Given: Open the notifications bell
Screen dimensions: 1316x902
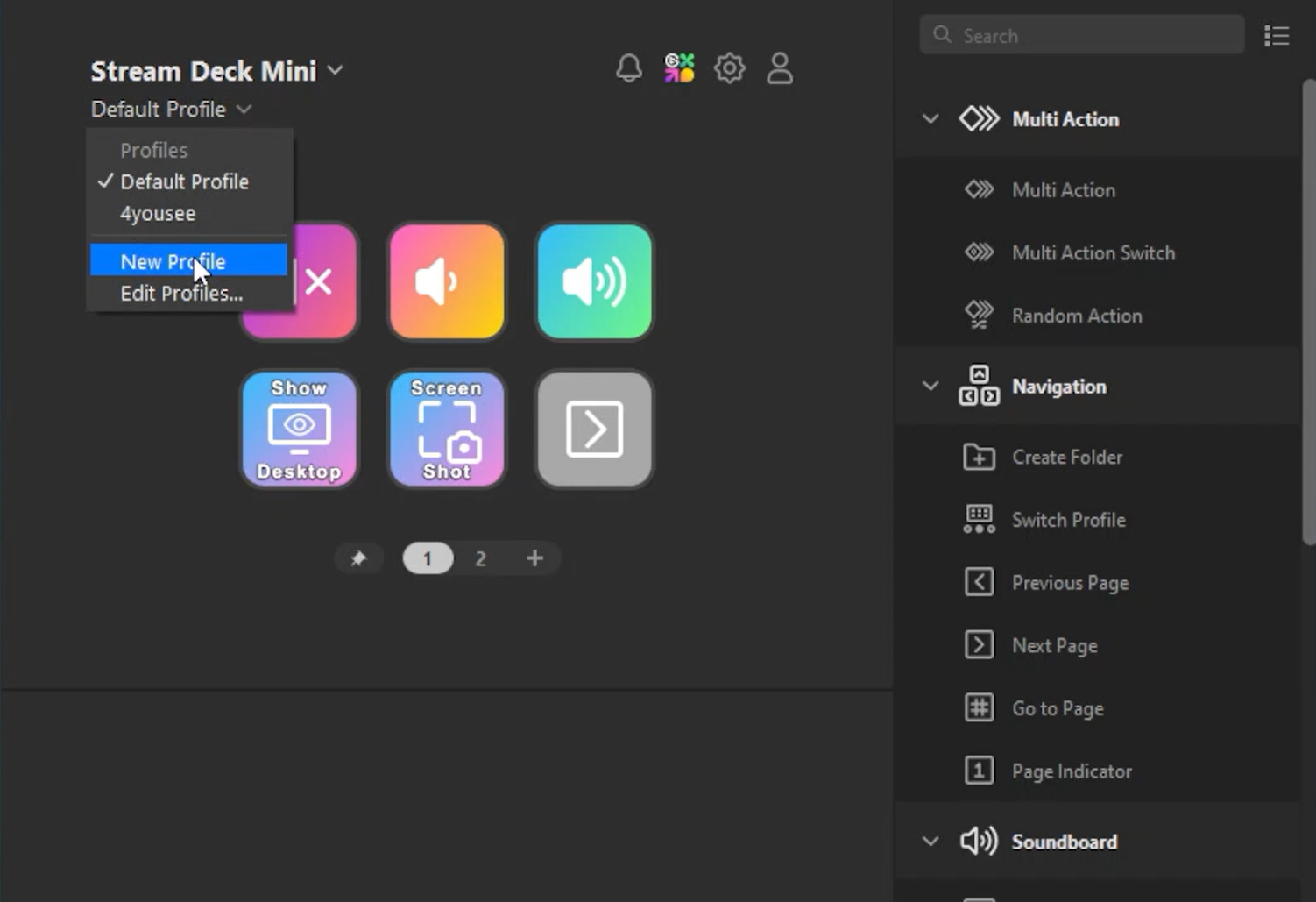Looking at the screenshot, I should (628, 67).
